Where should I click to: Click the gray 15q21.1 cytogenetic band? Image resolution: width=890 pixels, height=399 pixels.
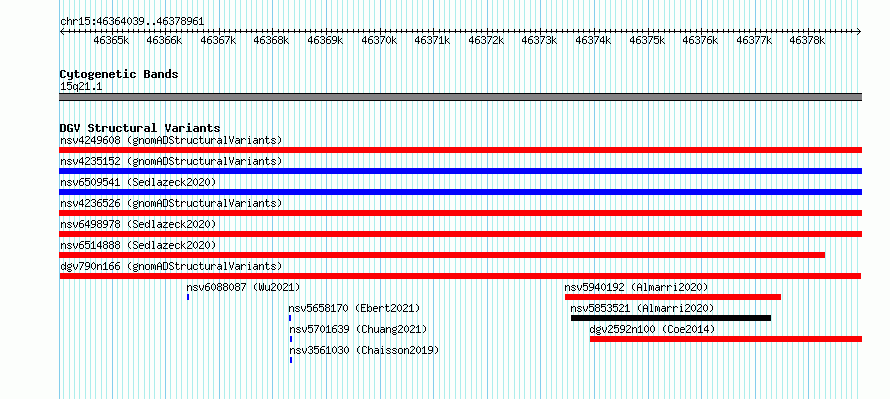(460, 97)
